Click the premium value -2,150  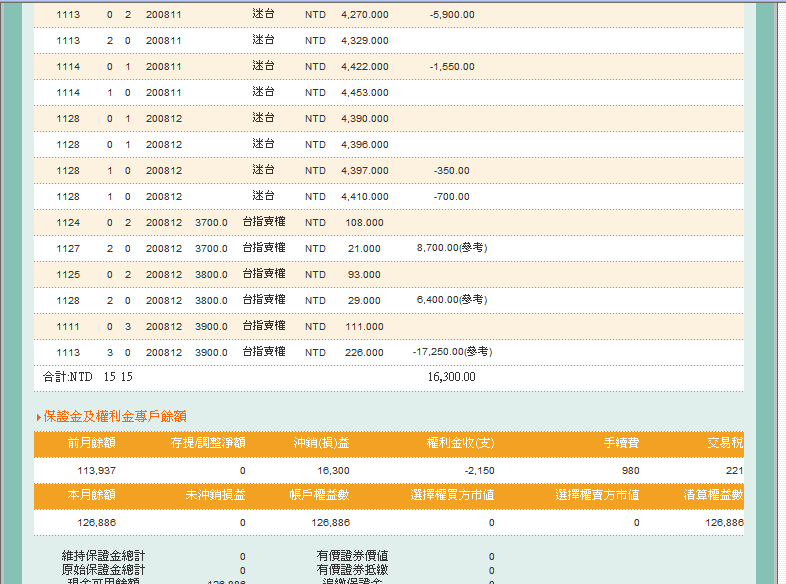coord(480,471)
